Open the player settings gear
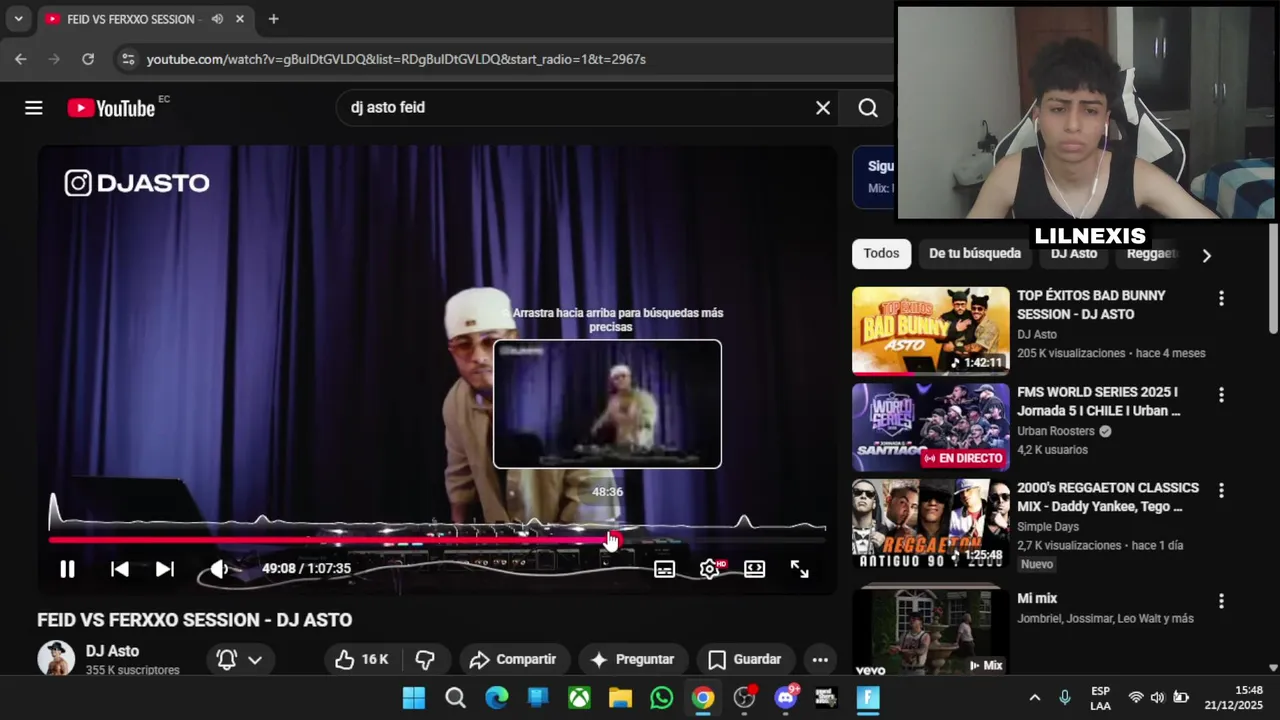 point(709,569)
